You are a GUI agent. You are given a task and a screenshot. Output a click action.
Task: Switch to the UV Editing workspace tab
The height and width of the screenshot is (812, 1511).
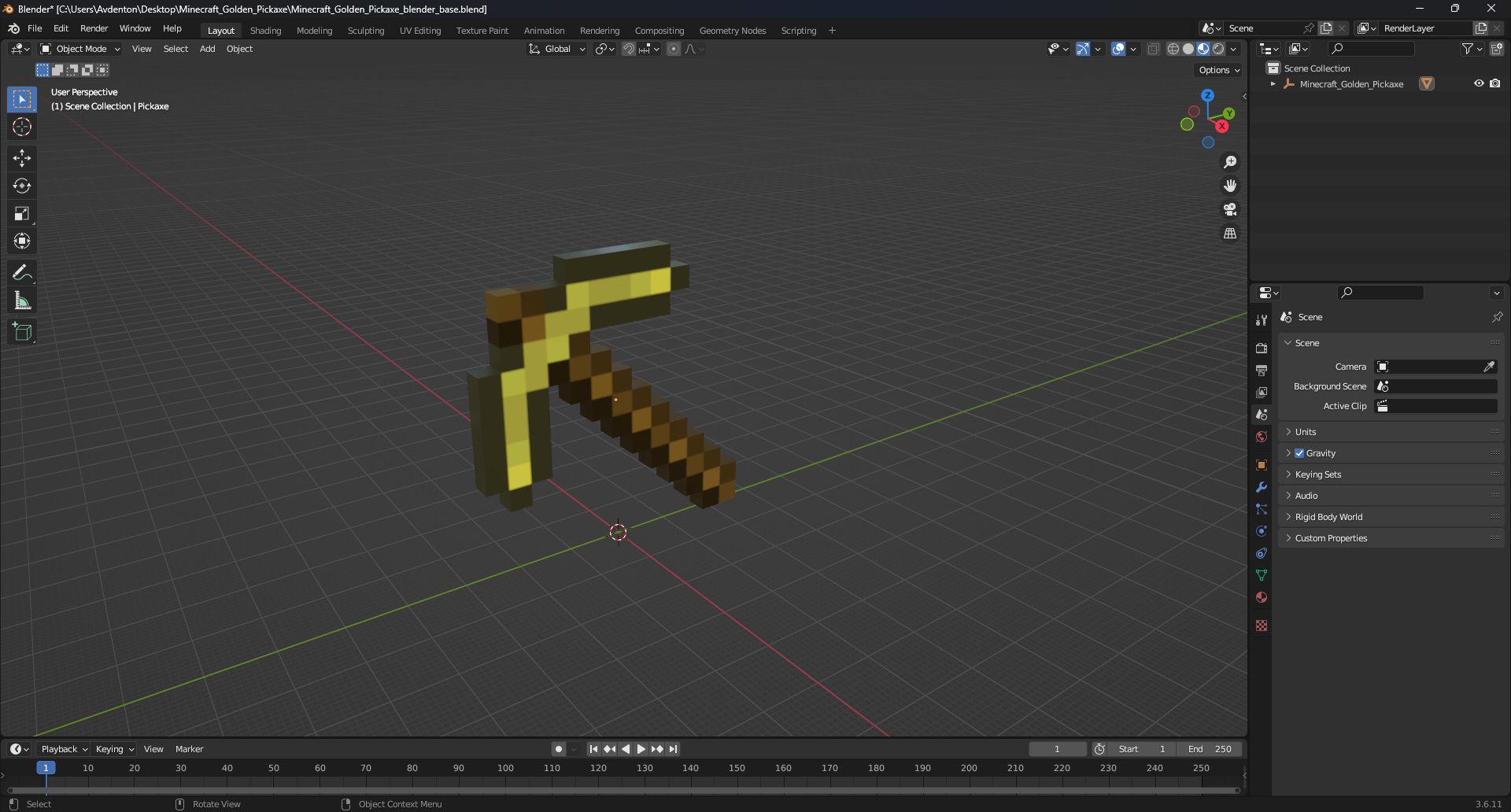(420, 31)
